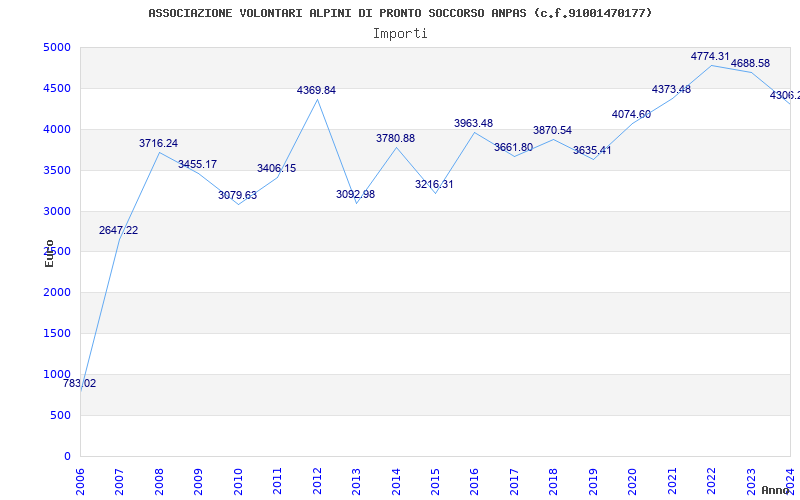Select the 2017 x-axis year tick
800x500 pixels.
514,478
